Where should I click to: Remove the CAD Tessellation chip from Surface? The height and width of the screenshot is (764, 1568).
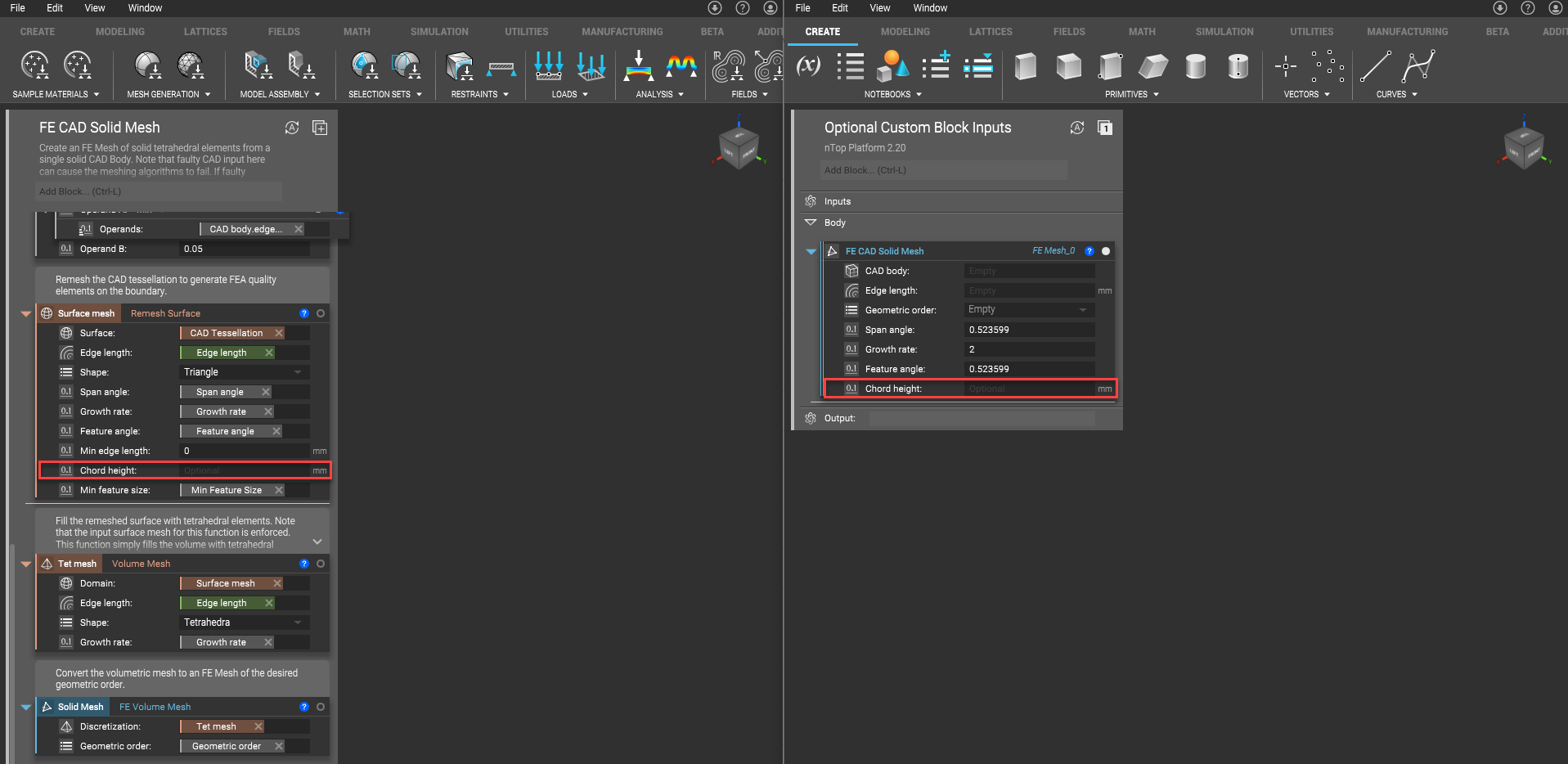pos(279,333)
